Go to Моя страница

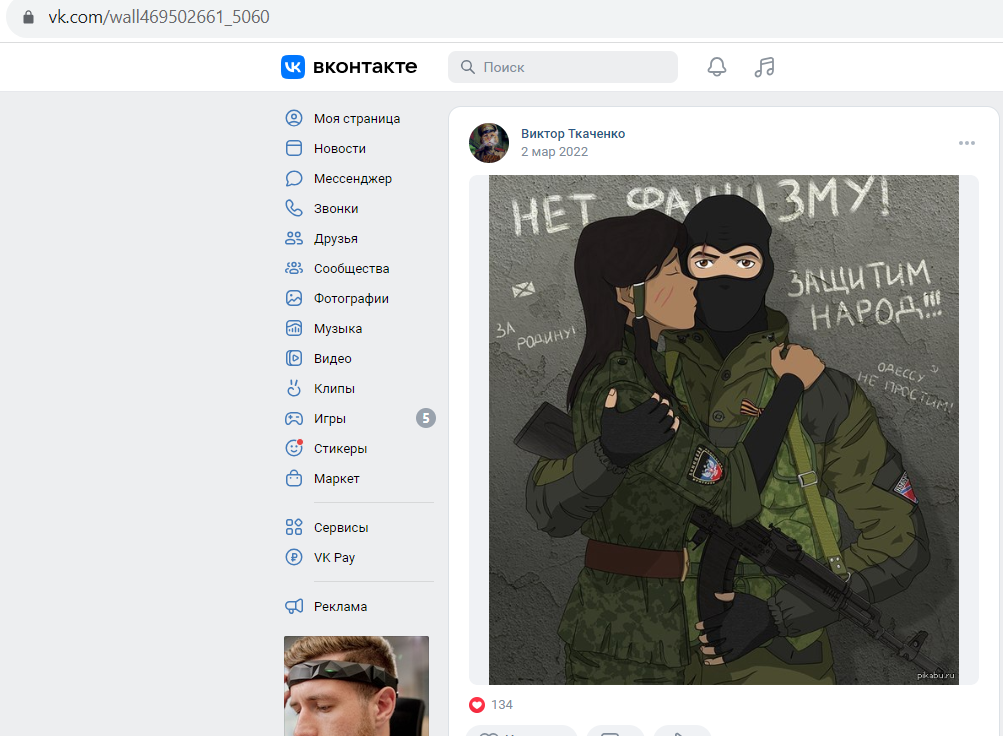[357, 118]
